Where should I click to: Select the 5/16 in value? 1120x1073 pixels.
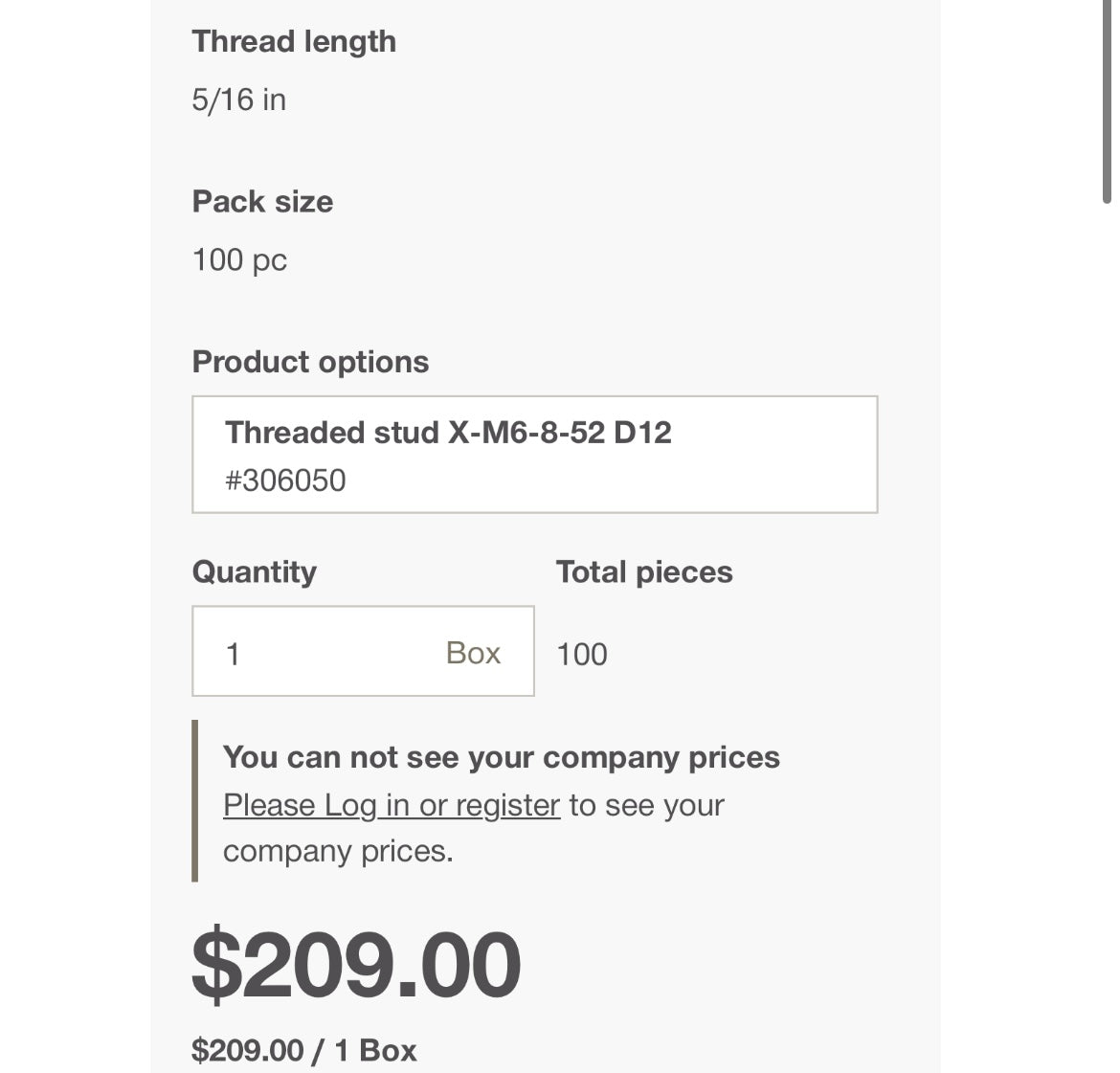tap(238, 100)
